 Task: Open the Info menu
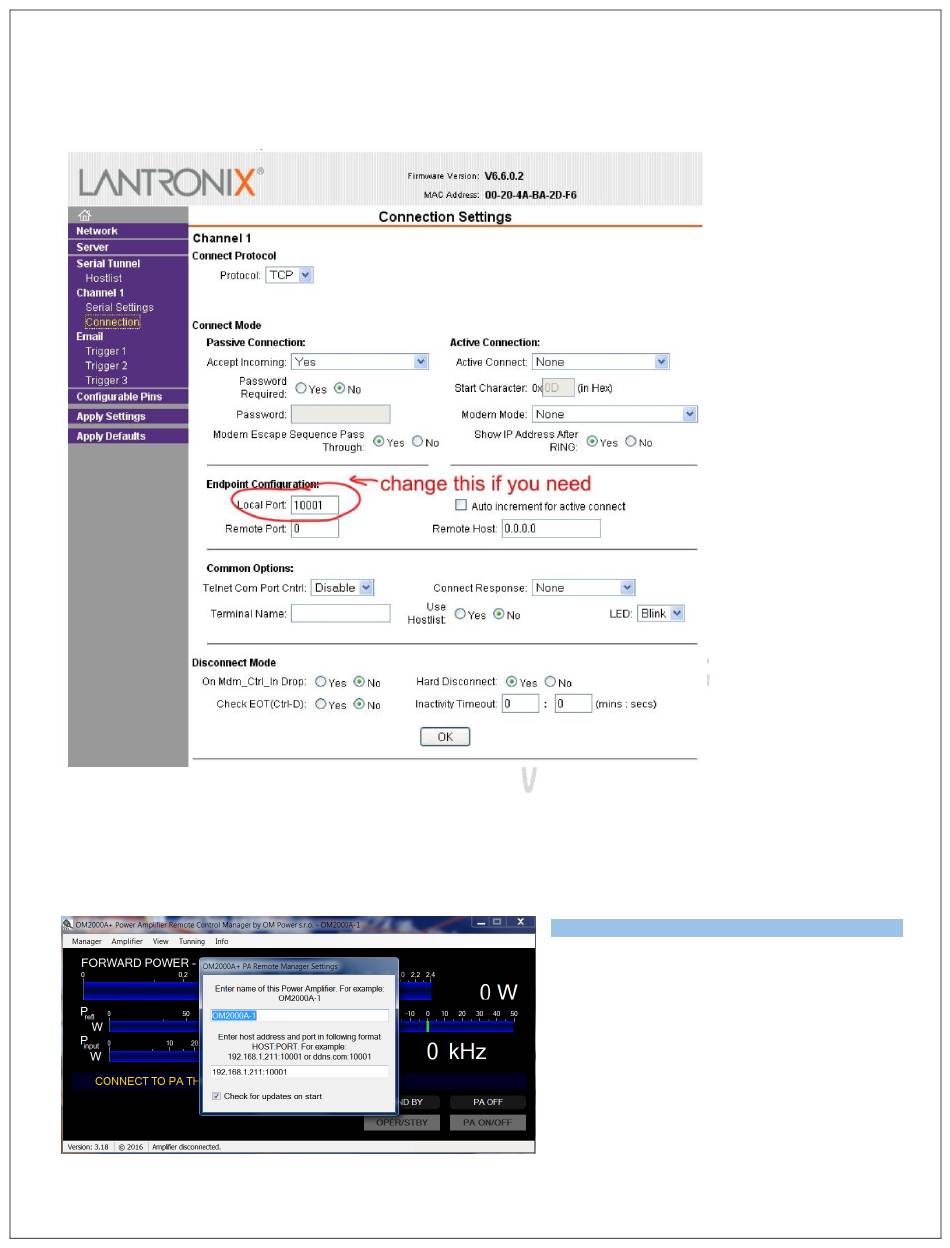point(222,941)
